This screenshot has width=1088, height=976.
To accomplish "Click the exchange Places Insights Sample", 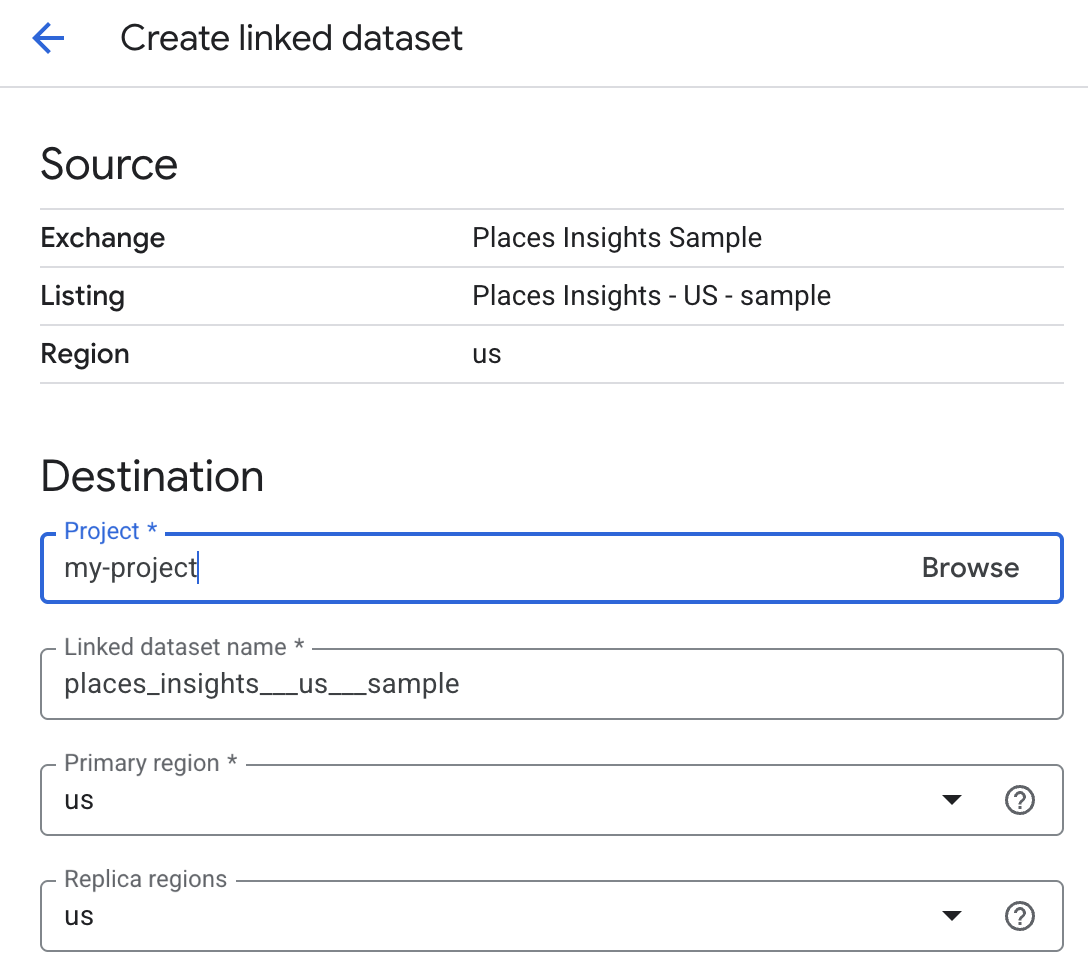I will tap(617, 238).
